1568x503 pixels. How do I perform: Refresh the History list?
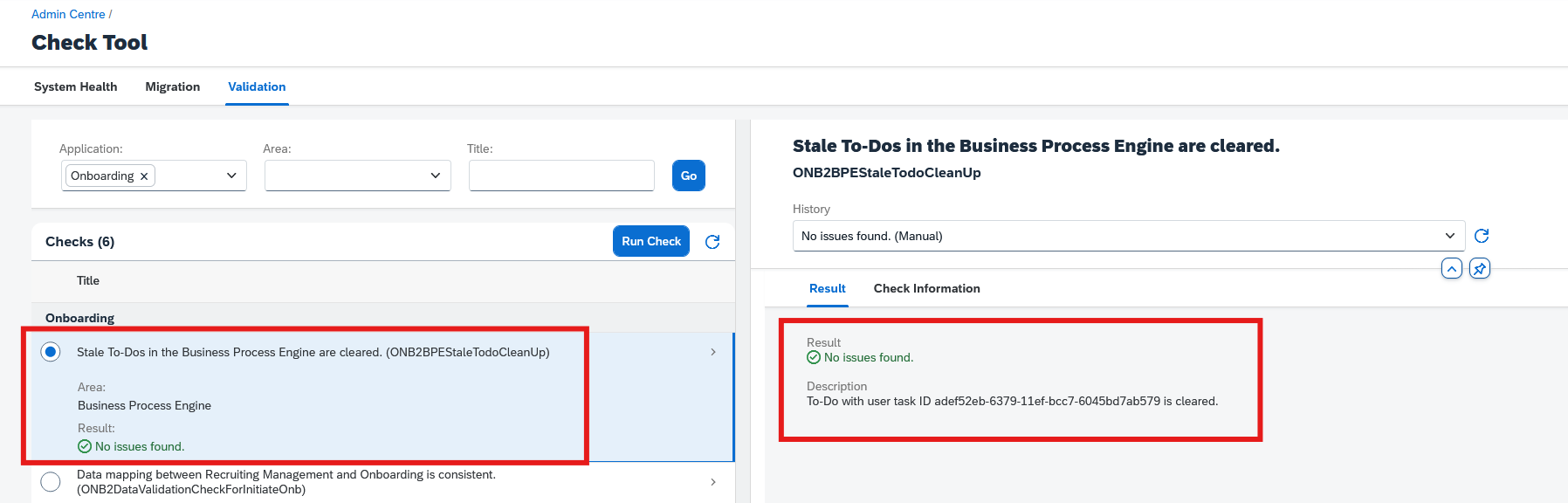click(1482, 236)
